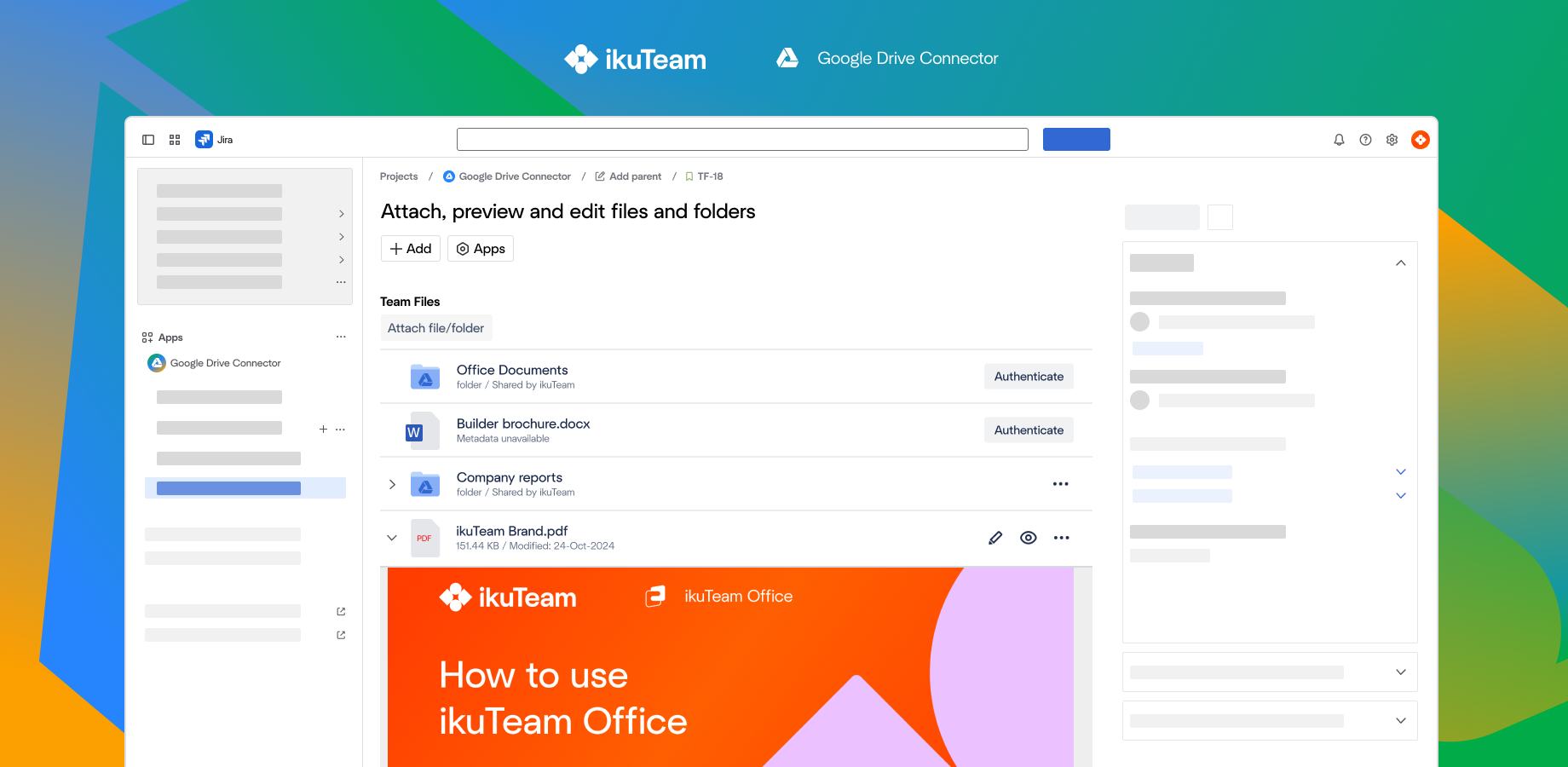The height and width of the screenshot is (767, 1568).
Task: Click the preview pane scrollbar
Action: 1083,667
